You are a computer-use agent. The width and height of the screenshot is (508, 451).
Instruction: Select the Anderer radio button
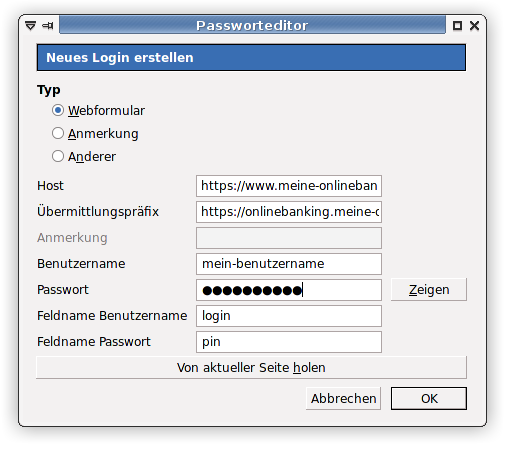tap(58, 156)
